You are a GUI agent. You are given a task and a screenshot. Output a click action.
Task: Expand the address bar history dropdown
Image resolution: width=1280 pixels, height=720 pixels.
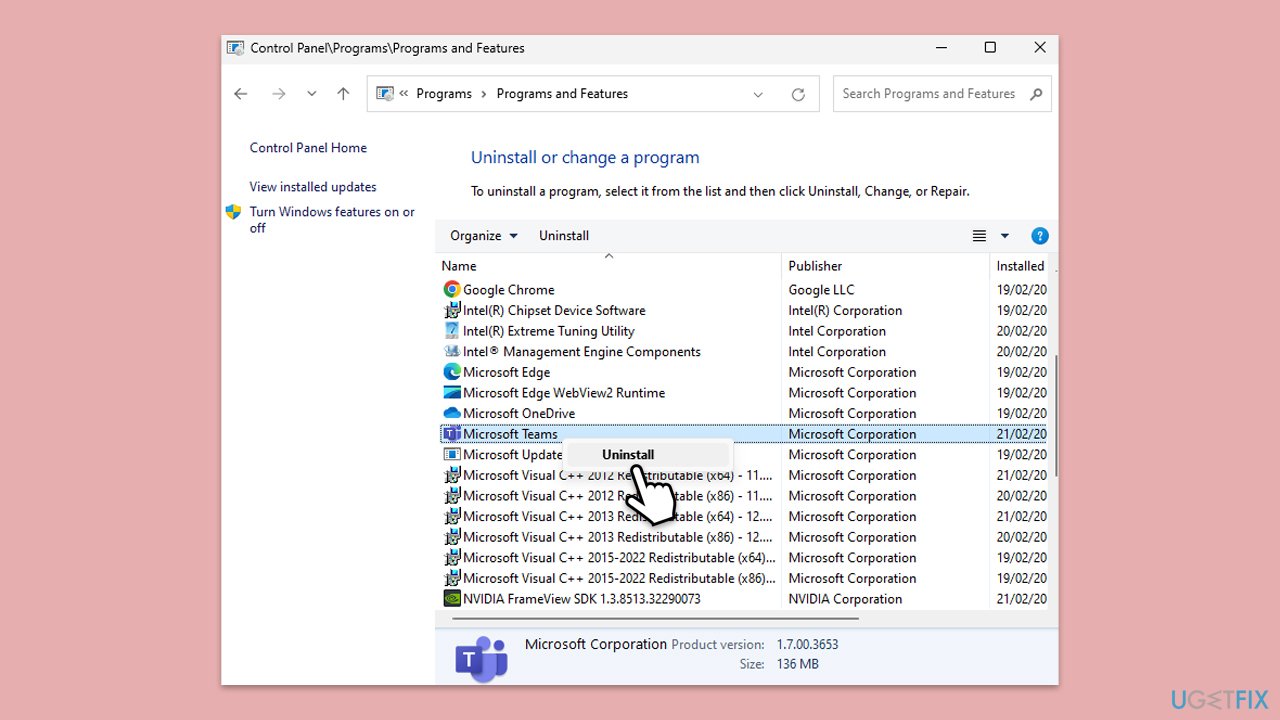[x=758, y=94]
